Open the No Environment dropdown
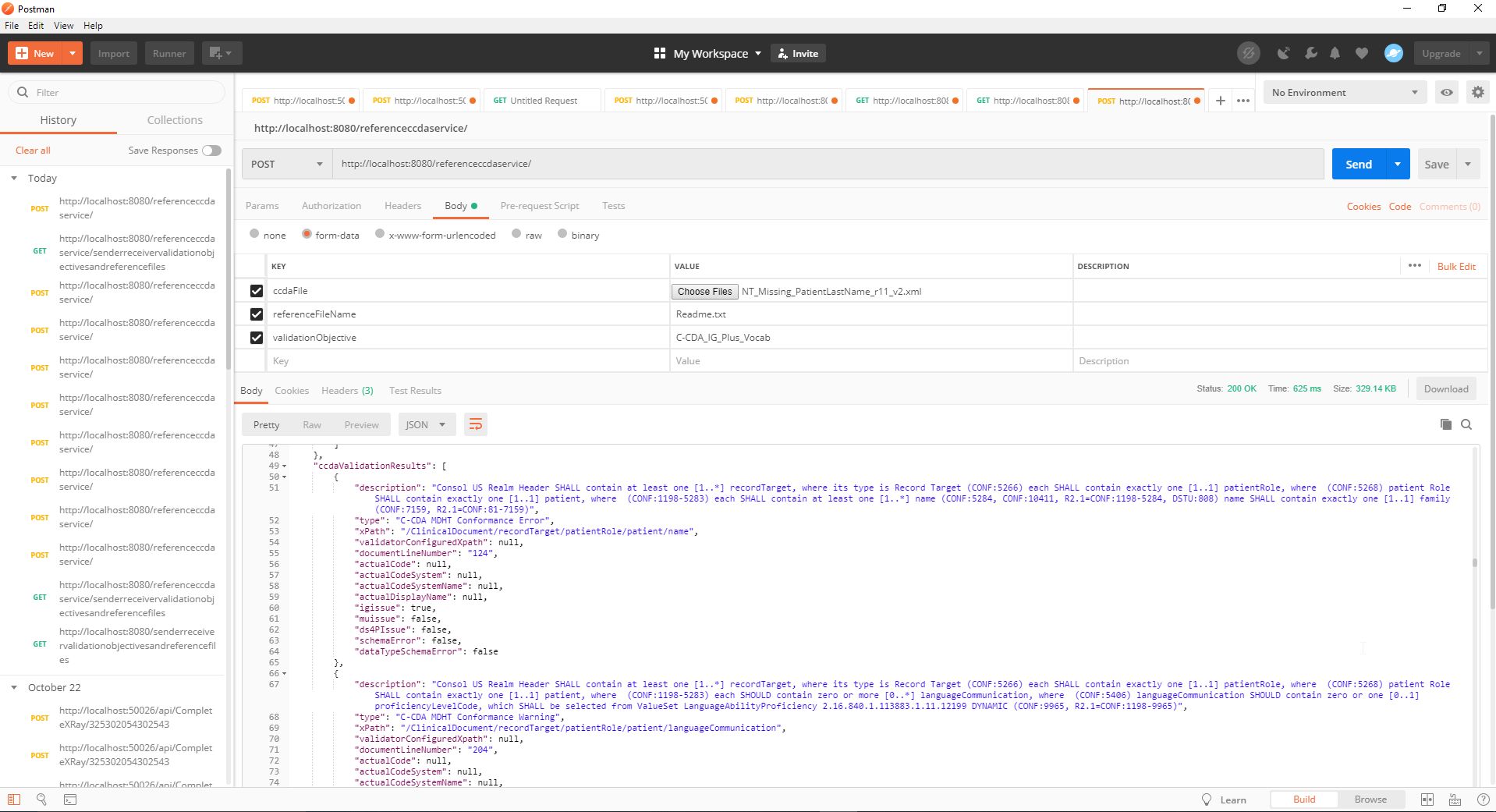This screenshot has width=1496, height=812. [1344, 92]
